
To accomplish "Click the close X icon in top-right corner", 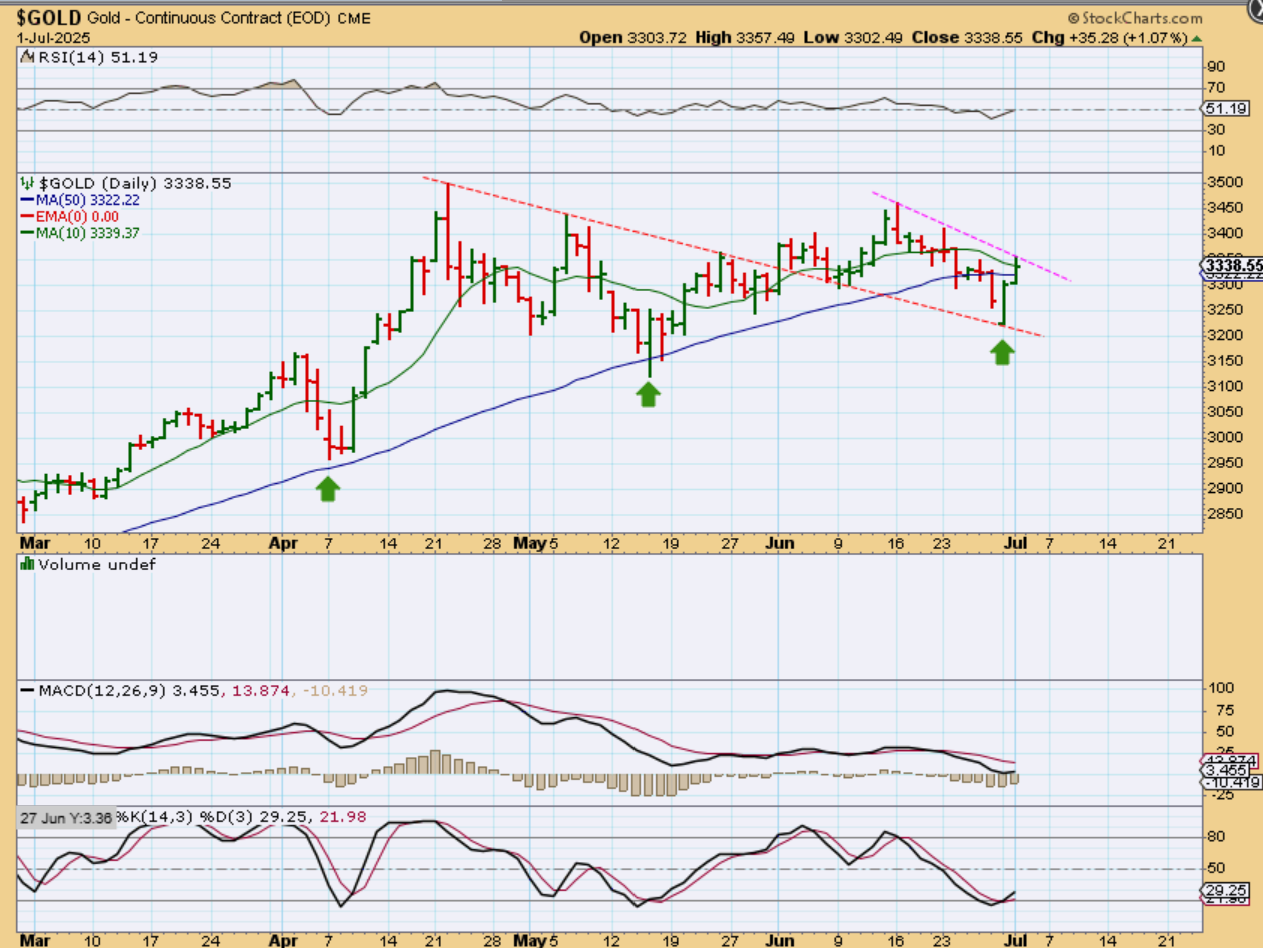I will (x=1254, y=8).
